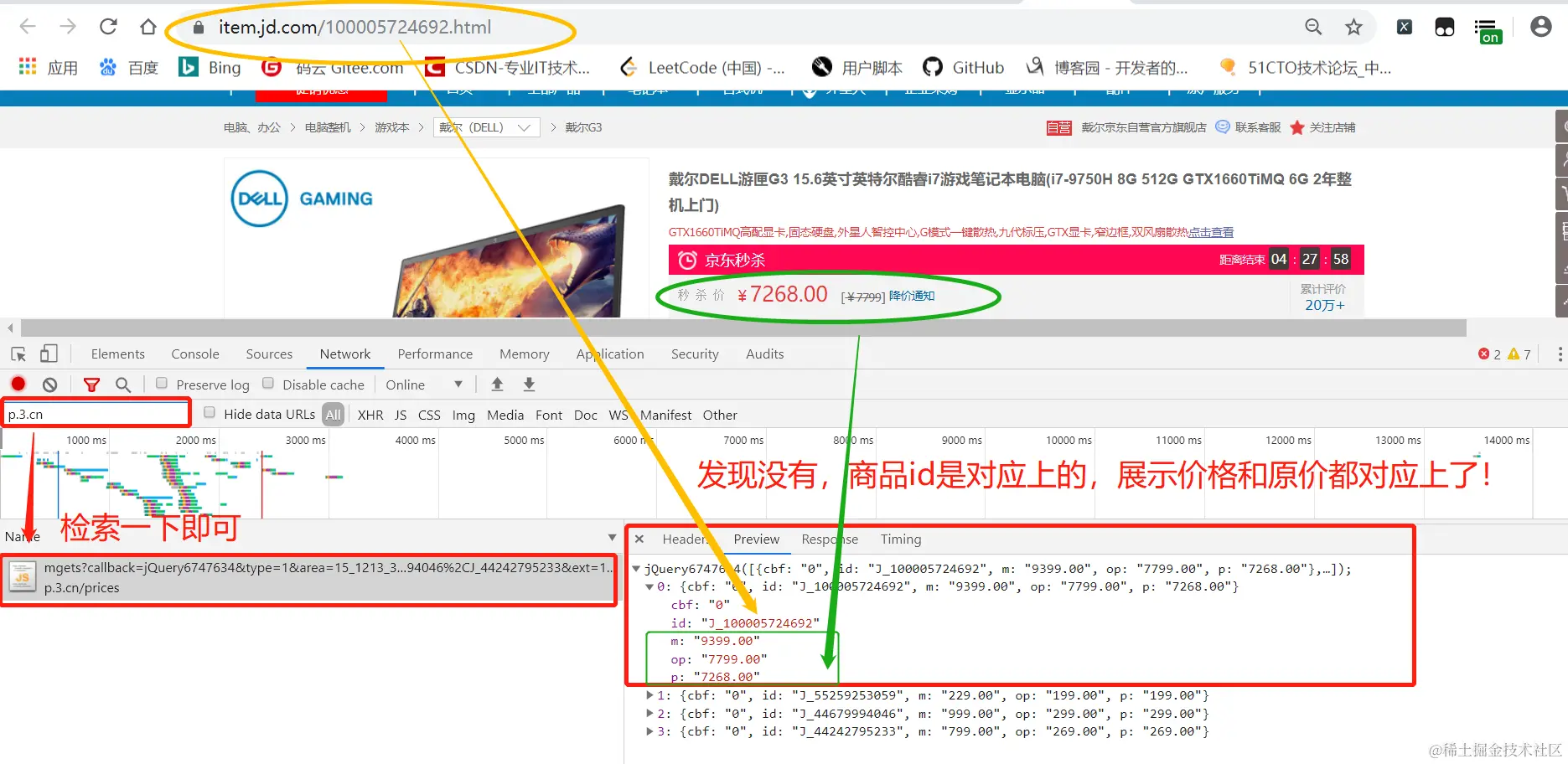Click the zoom magnifier icon in address bar

pos(1313,27)
